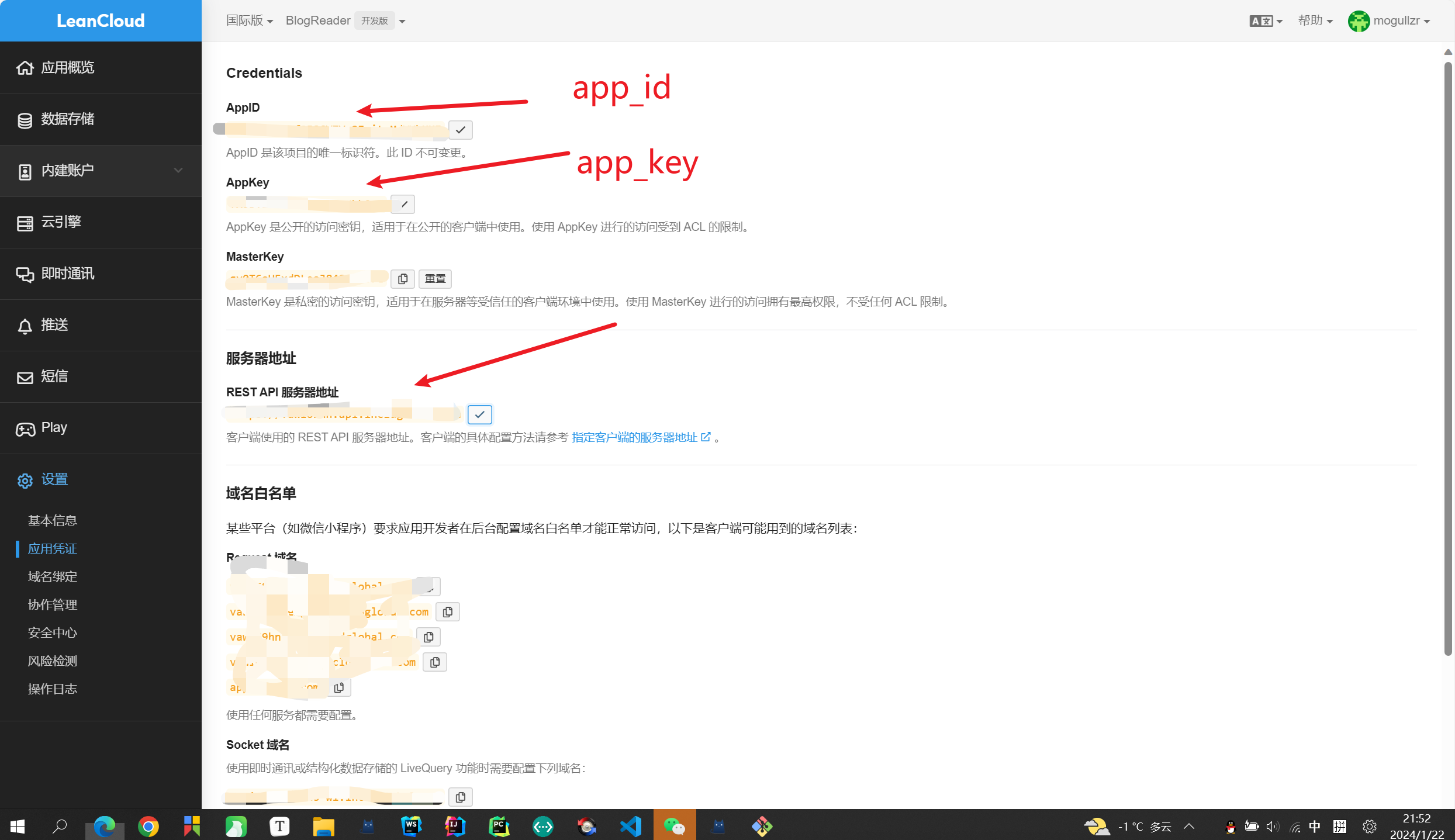Screen dimensions: 1455x840
Task: Click the 设置 gear icon in sidebar
Action: (x=25, y=480)
